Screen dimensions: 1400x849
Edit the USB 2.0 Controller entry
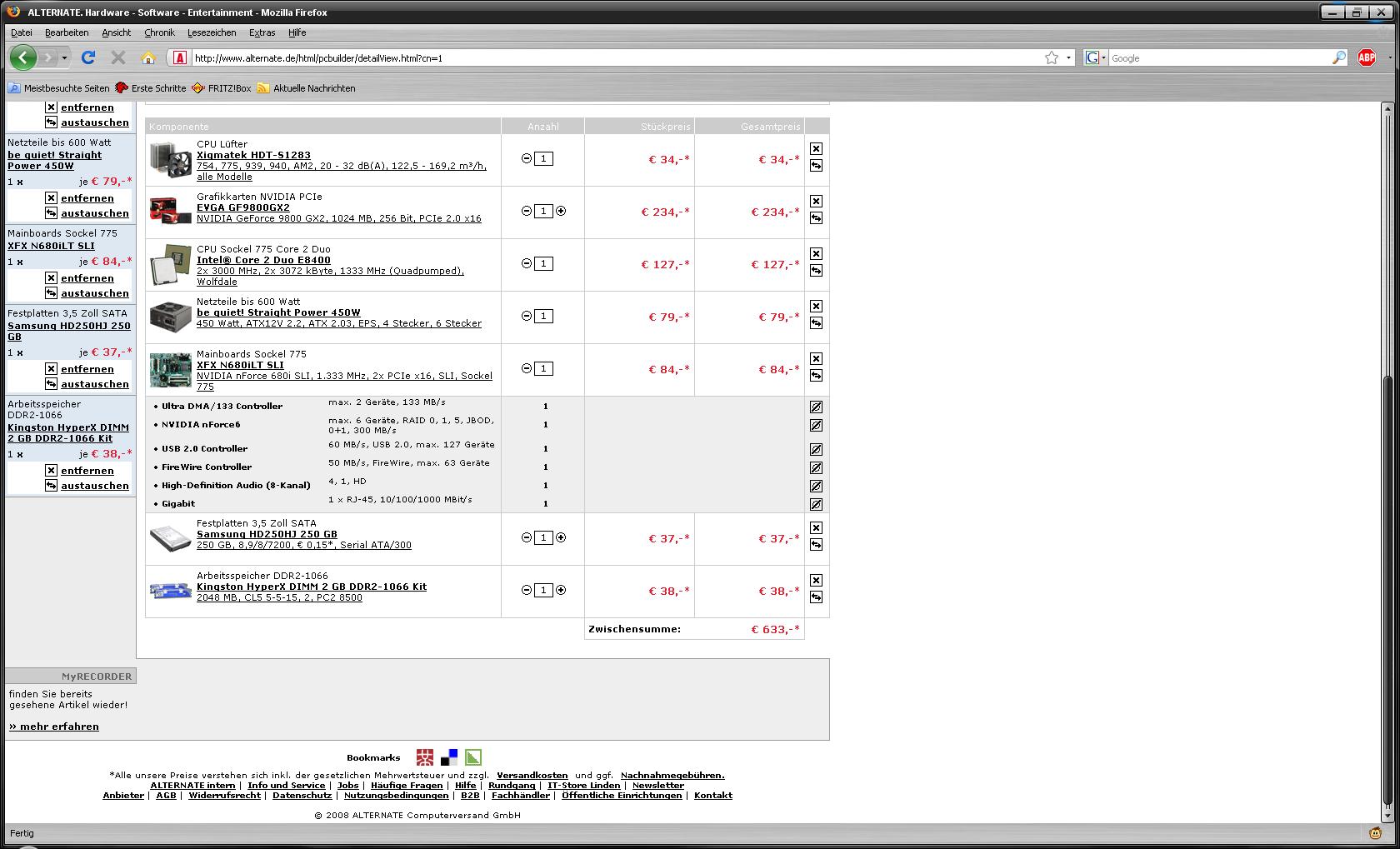(816, 449)
